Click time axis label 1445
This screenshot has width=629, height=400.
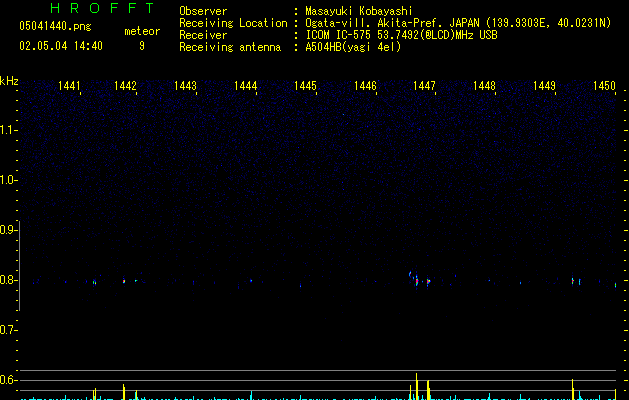(x=305, y=86)
